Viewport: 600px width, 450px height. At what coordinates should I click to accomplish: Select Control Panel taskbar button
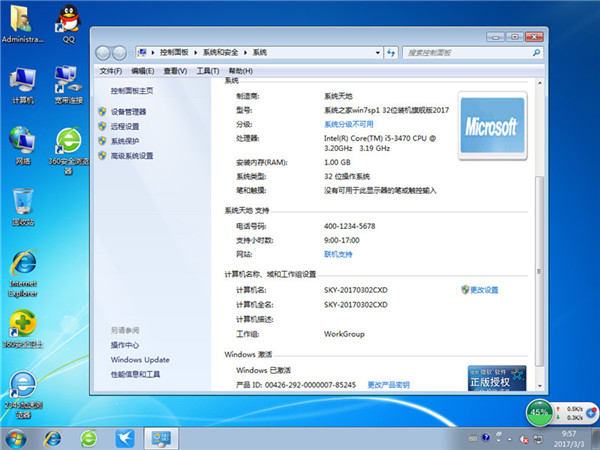(161, 439)
